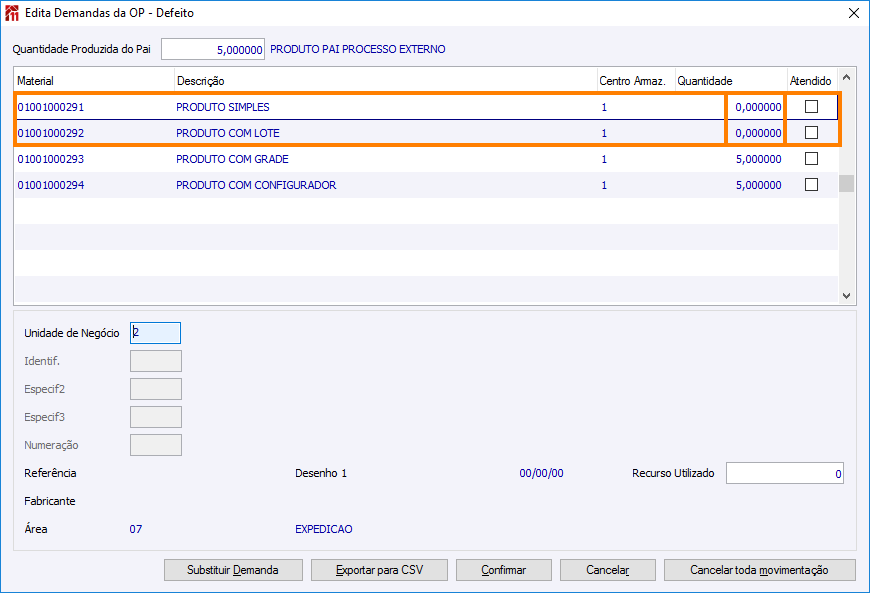Click the PRODUTO PAI PROCESSO EXTERNO text
This screenshot has width=870, height=593.
358,49
